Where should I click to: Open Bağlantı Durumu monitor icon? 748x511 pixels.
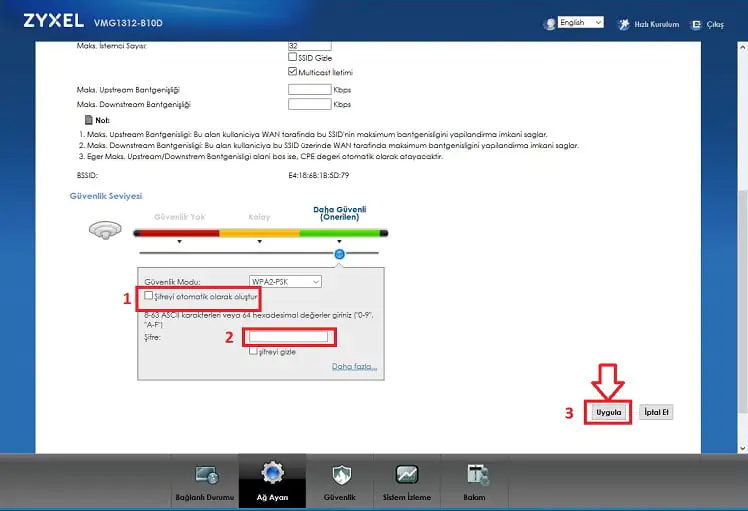click(207, 474)
